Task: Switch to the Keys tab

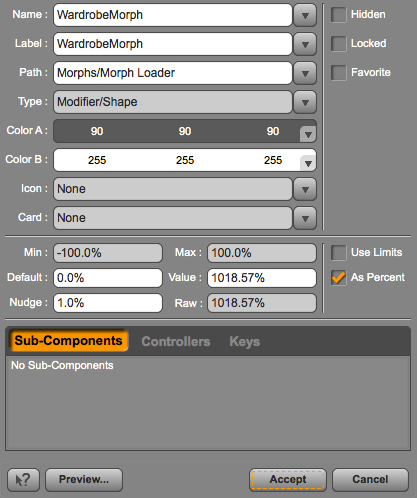Action: (x=245, y=341)
